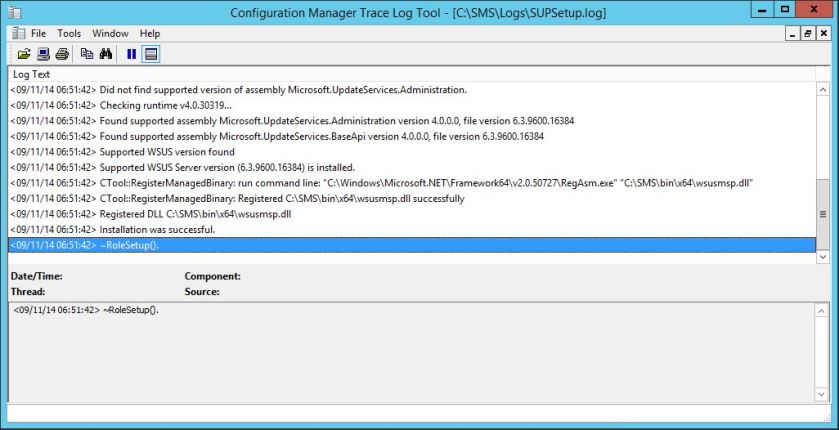Open Find with the binoculars icon
This screenshot has width=839, height=430.
tap(105, 54)
